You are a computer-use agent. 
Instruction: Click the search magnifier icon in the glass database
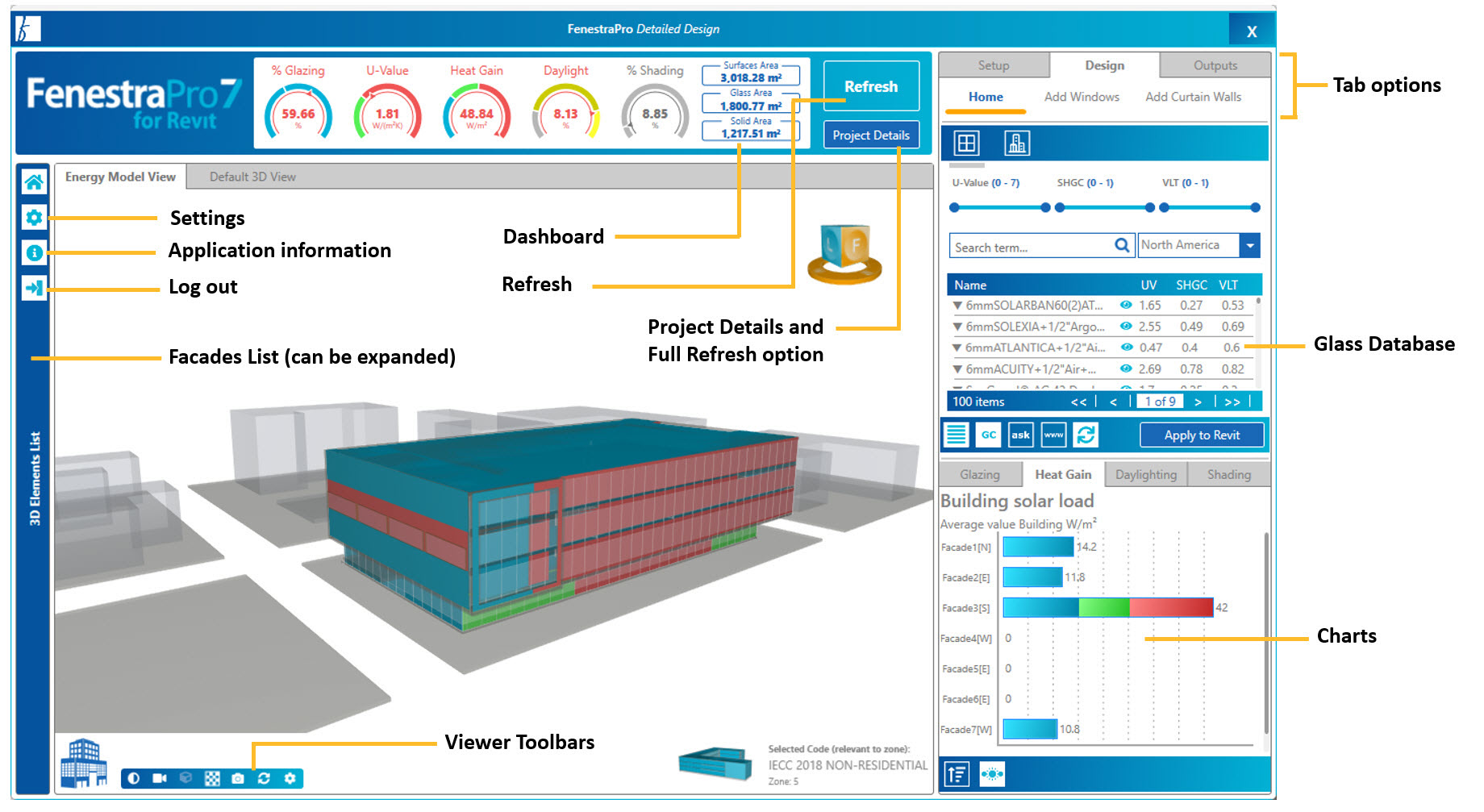1122,245
